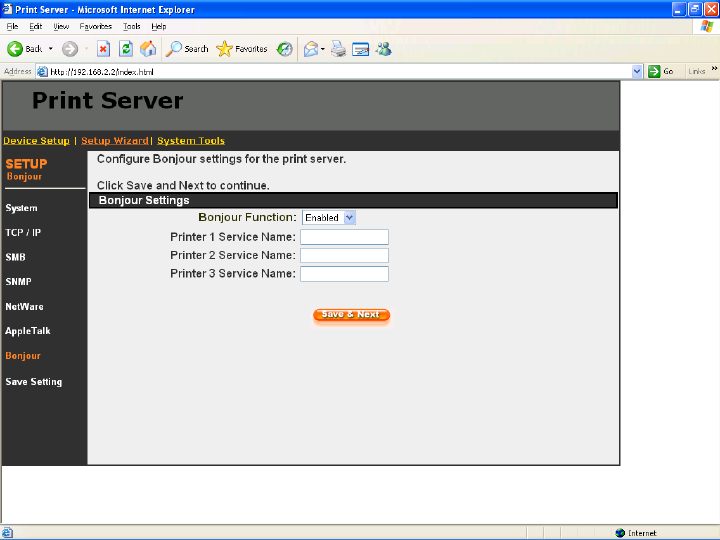The height and width of the screenshot is (540, 720).
Task: Click the Windows flag logo
Action: [x=707, y=26]
